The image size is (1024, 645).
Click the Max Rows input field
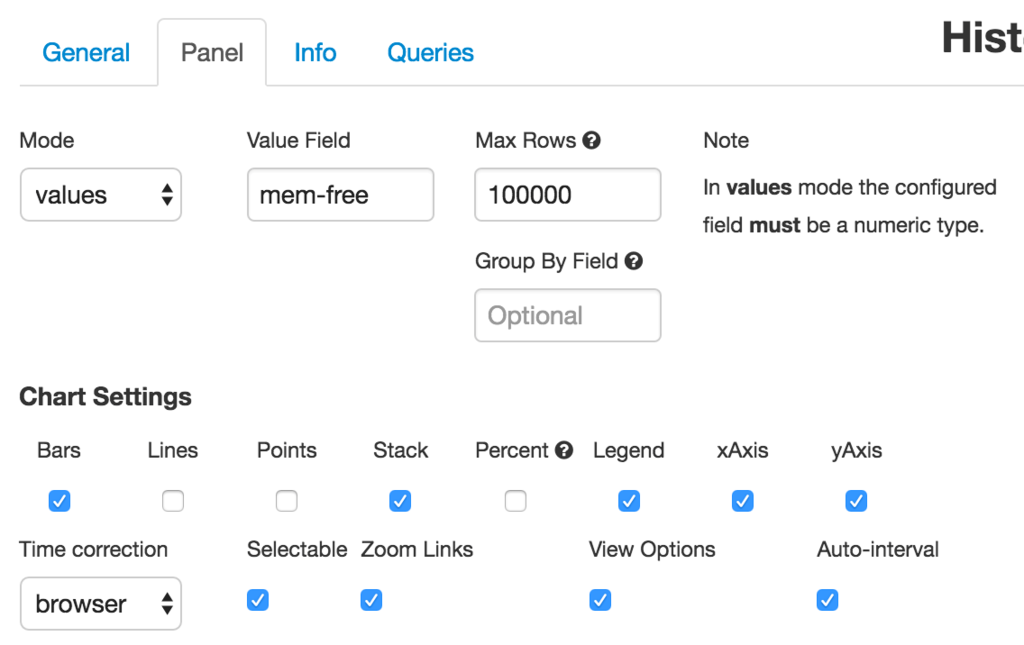tap(568, 195)
